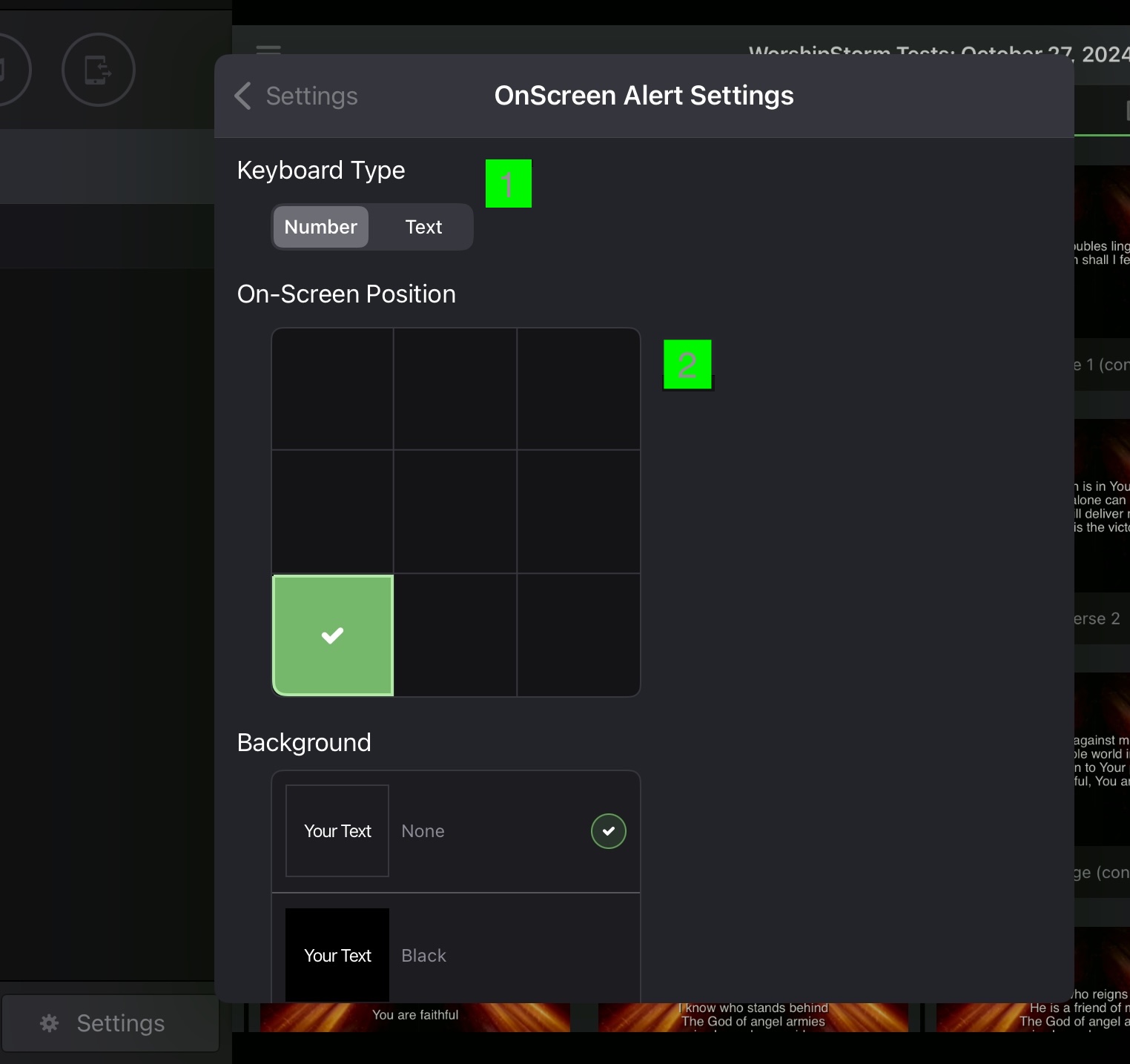Screen dimensions: 1130x1064
Task: Choose top-right on-screen position cell
Action: pos(578,389)
